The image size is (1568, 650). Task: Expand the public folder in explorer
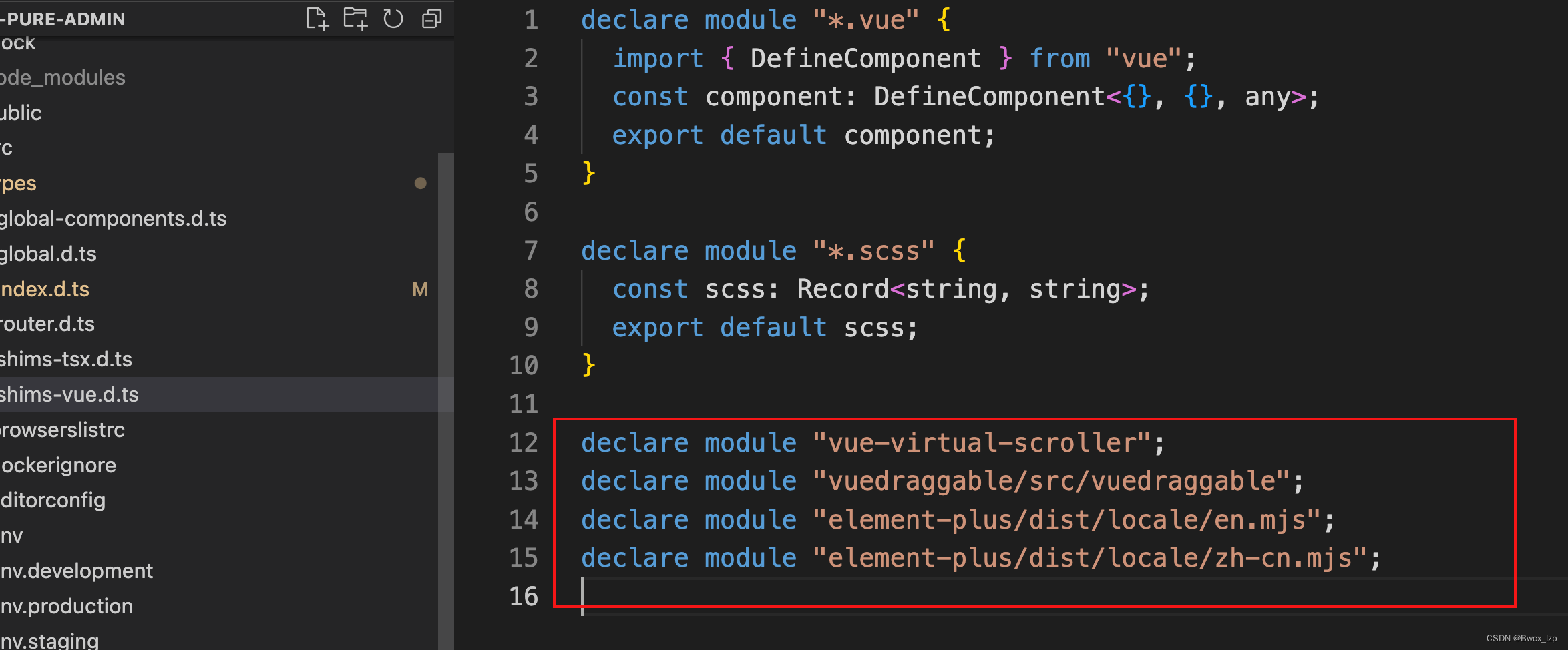click(21, 113)
